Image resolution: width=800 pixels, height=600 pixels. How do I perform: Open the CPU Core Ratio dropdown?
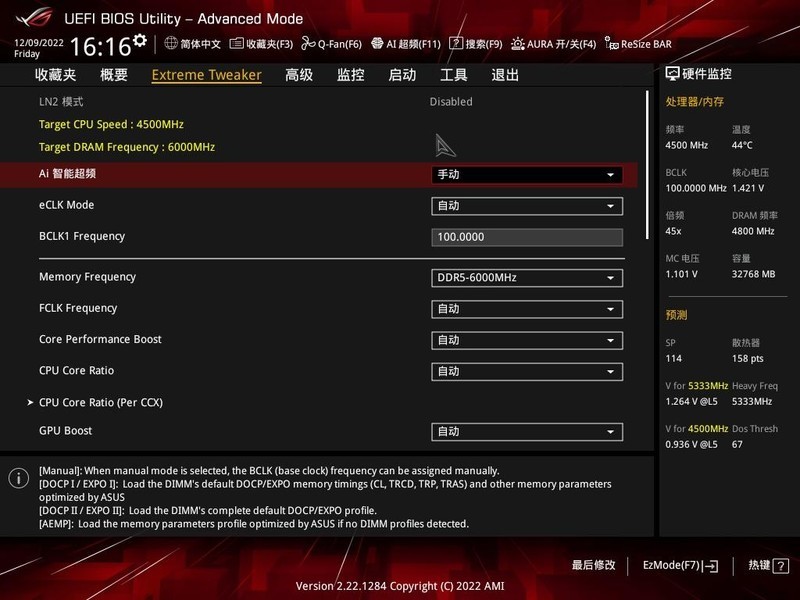(x=527, y=371)
